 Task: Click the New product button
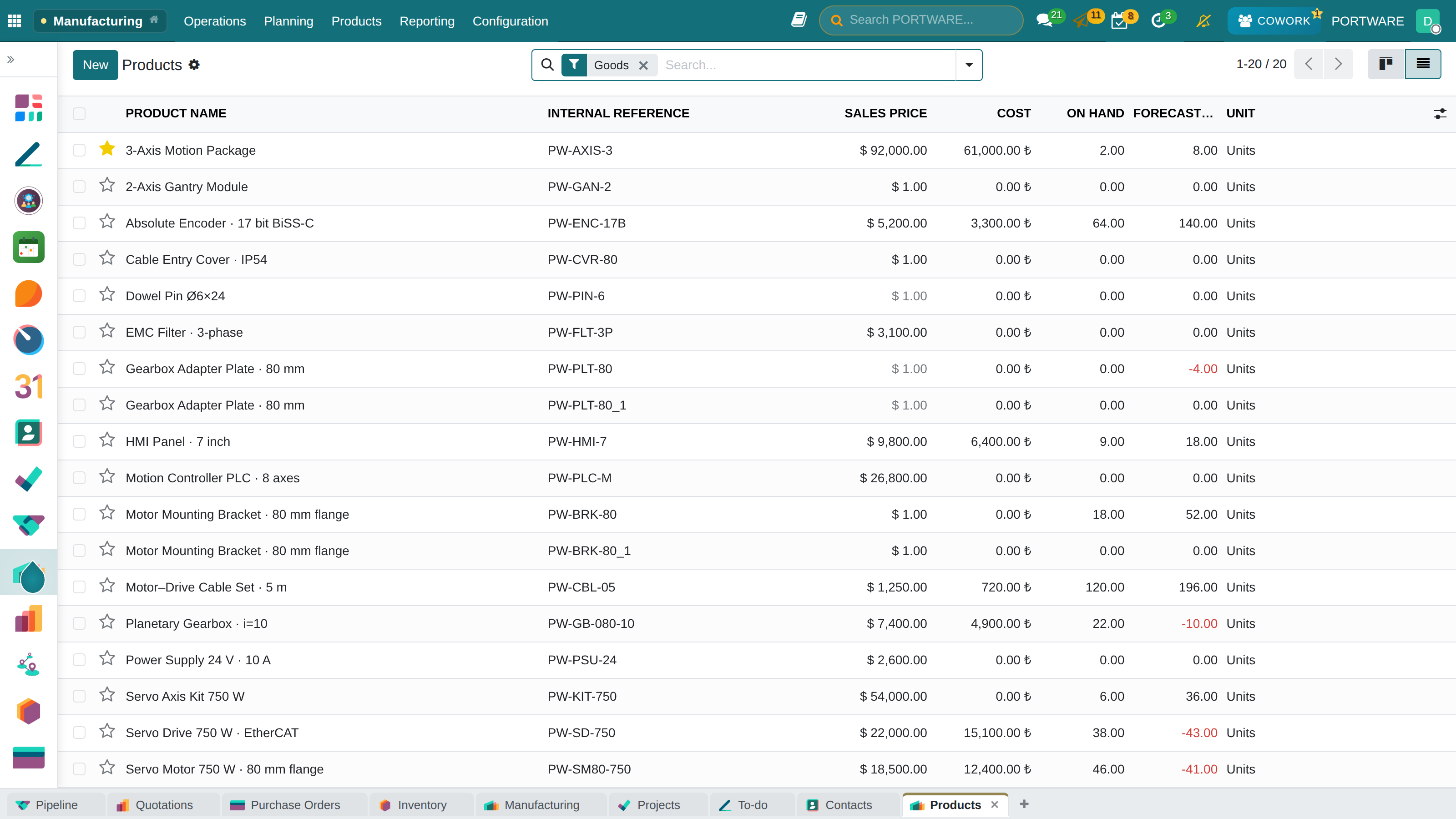[x=95, y=65]
